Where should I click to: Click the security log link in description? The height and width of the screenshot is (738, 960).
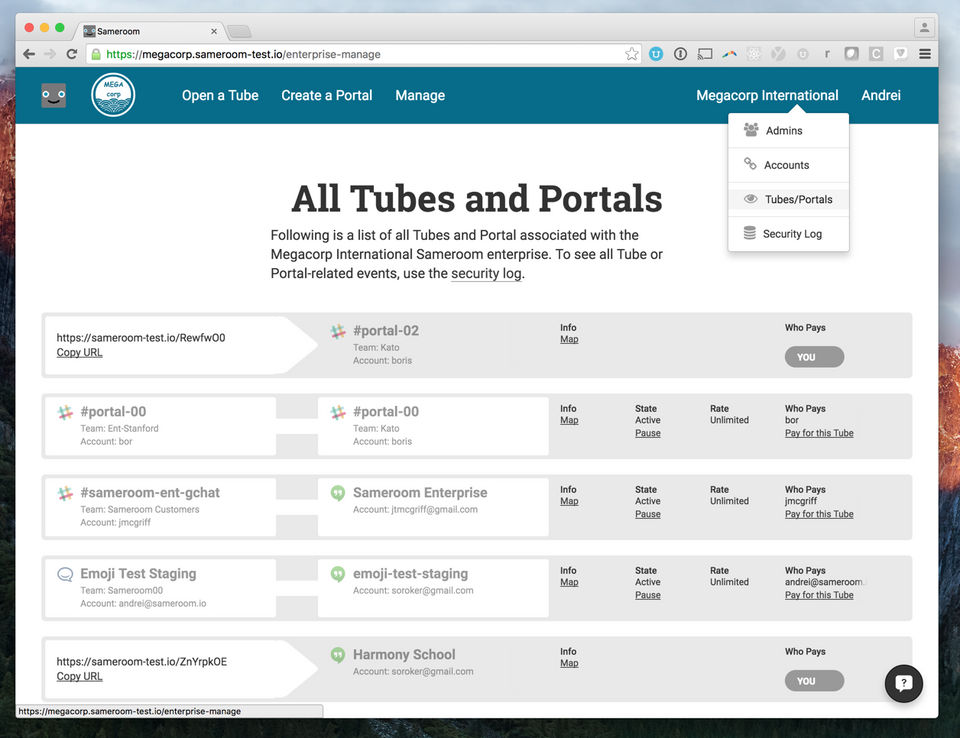pyautogui.click(x=486, y=273)
